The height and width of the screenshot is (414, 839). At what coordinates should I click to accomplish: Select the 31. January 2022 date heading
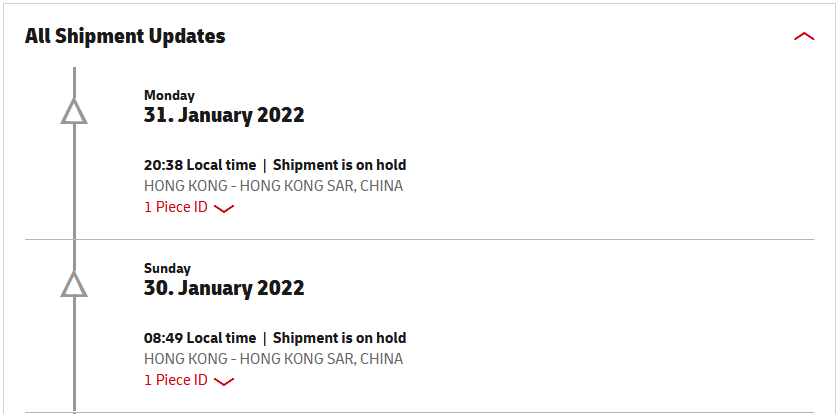[x=224, y=115]
